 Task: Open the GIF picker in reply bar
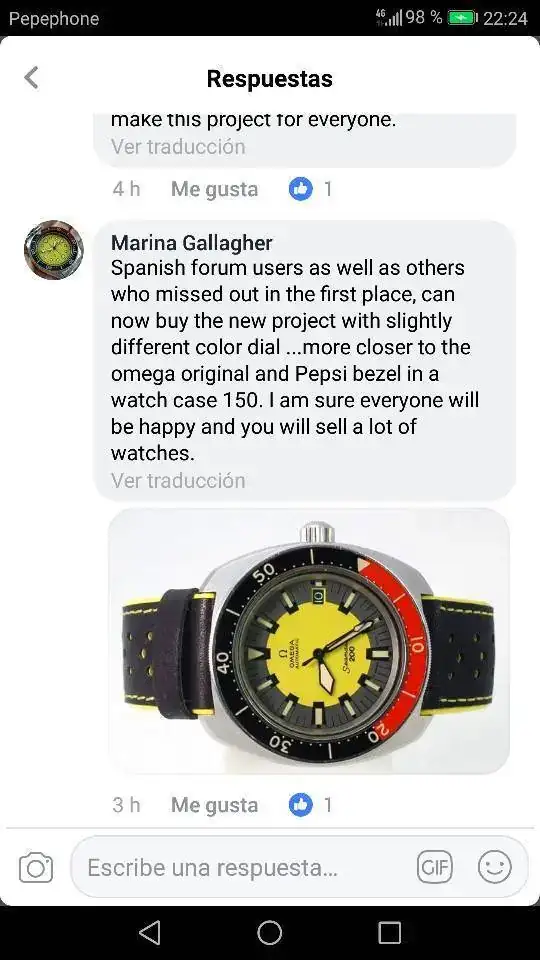point(435,868)
